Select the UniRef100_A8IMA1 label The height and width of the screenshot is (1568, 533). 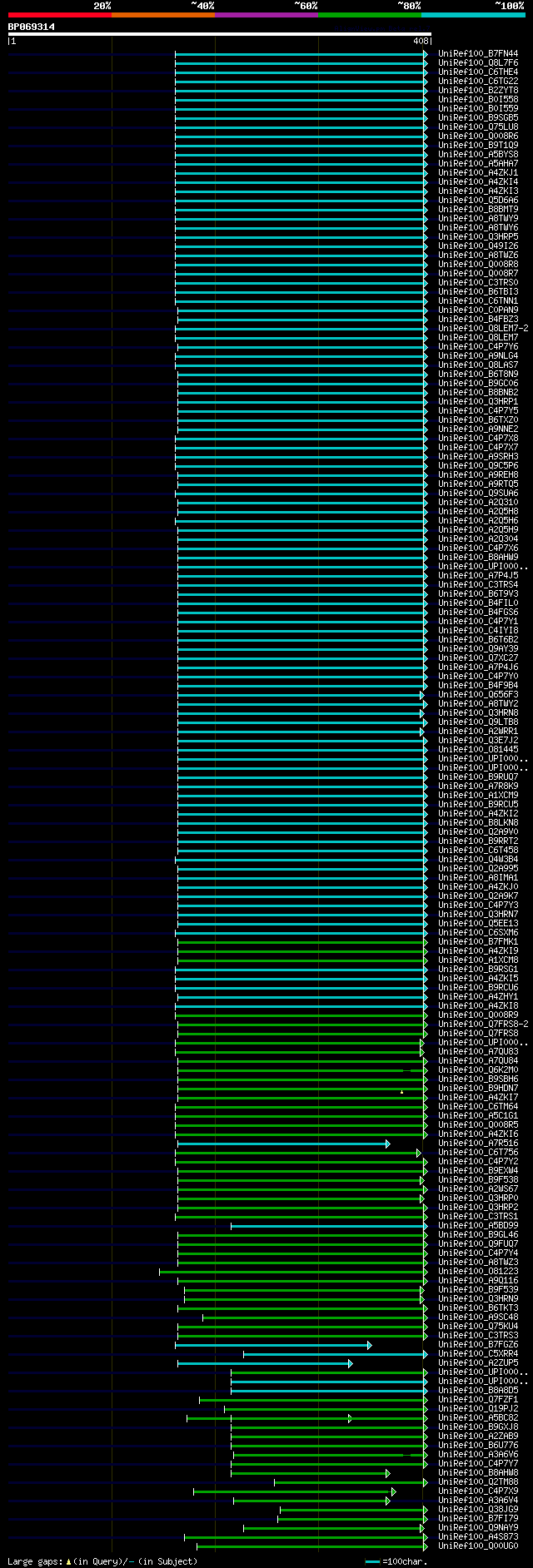[x=478, y=878]
